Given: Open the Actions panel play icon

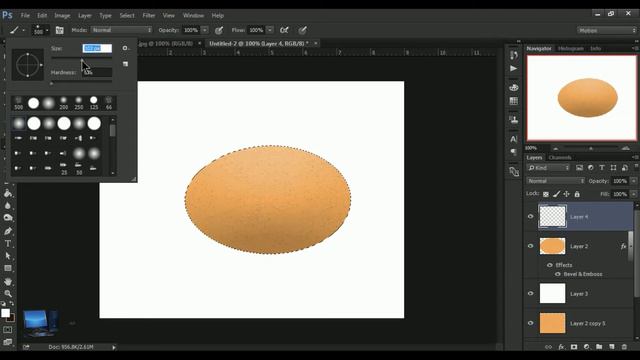Looking at the screenshot, I should click(514, 69).
